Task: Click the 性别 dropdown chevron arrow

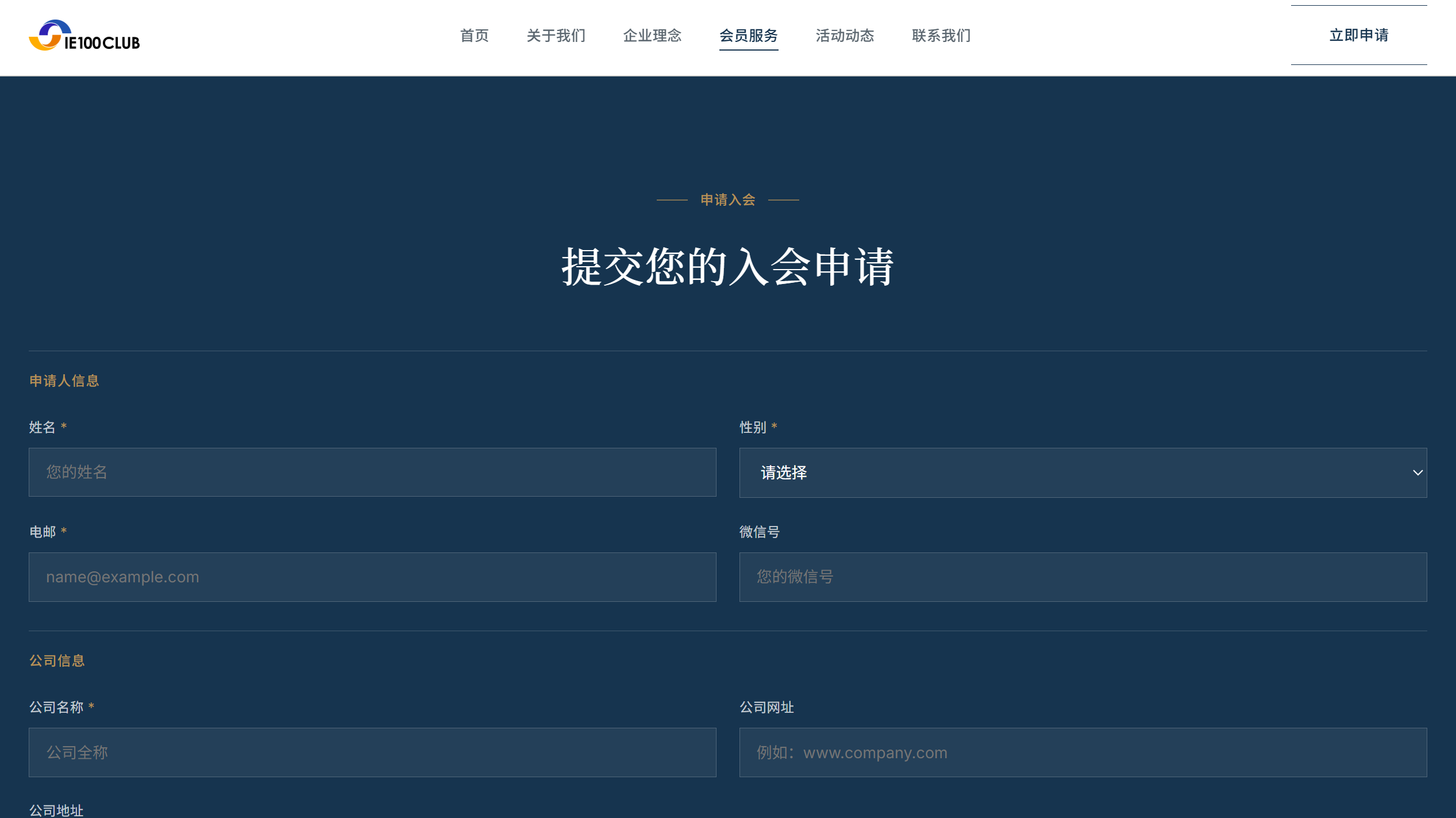Action: click(1418, 473)
